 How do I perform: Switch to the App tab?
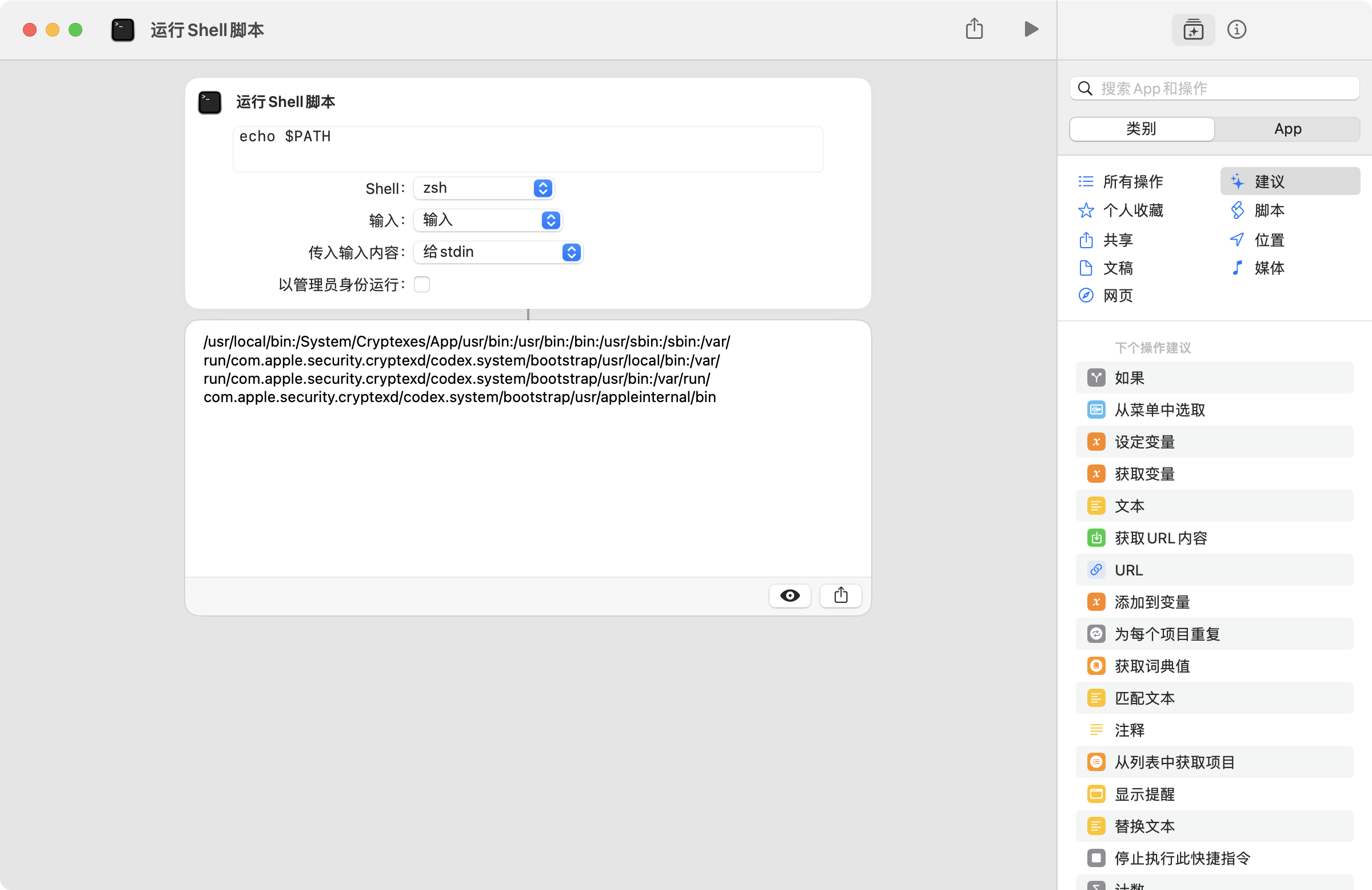click(x=1287, y=129)
